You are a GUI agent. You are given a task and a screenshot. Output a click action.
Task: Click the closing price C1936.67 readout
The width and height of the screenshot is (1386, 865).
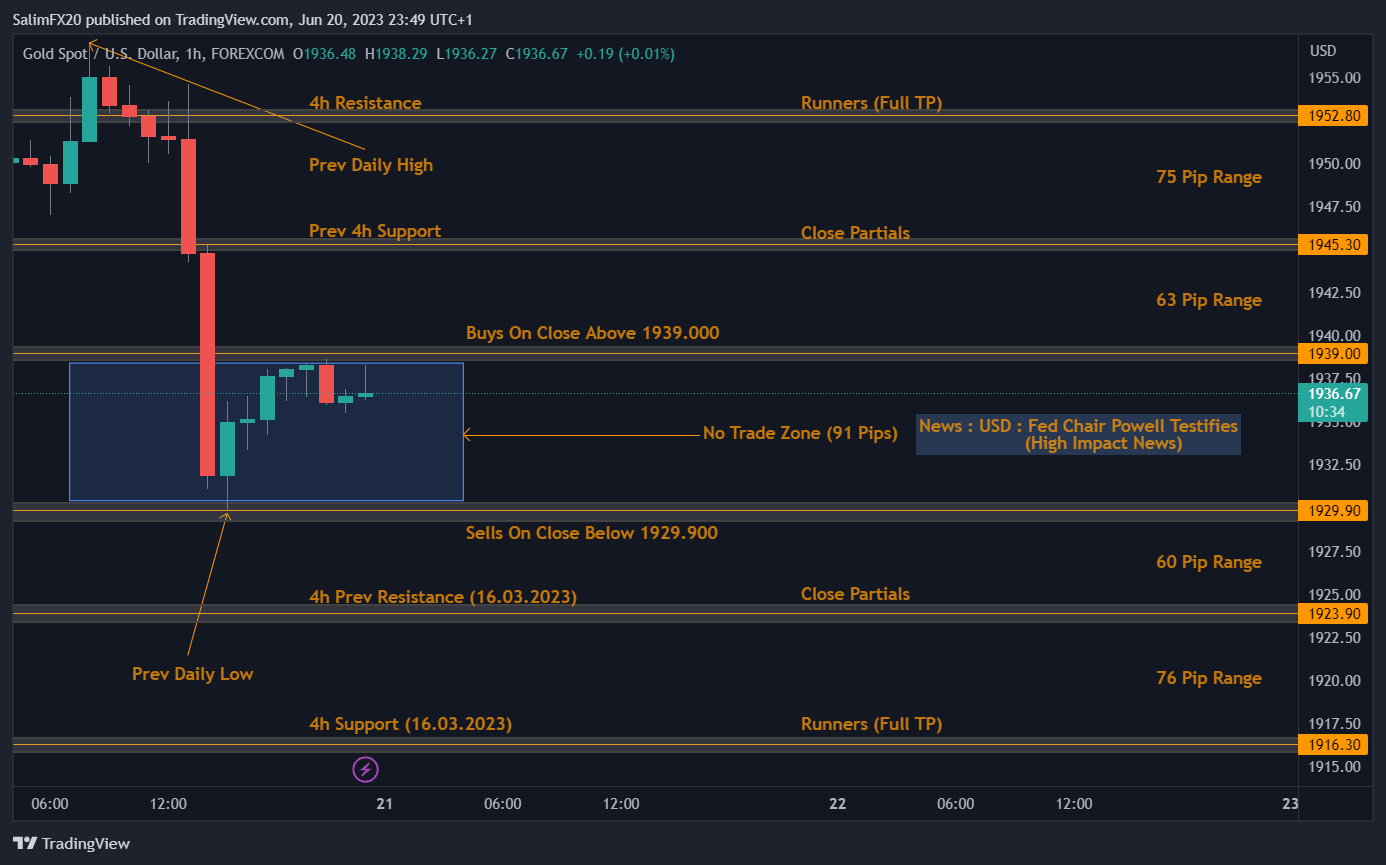pos(537,54)
